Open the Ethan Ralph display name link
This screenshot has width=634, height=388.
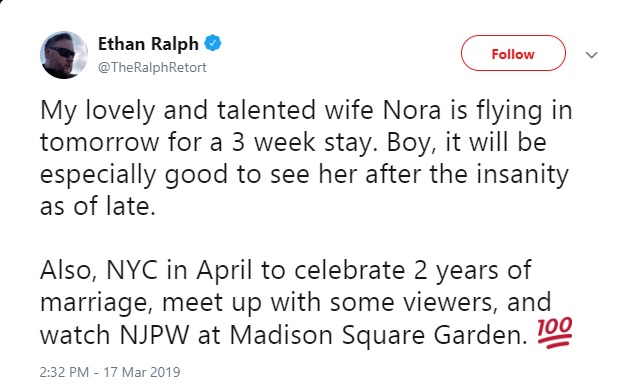(x=148, y=44)
